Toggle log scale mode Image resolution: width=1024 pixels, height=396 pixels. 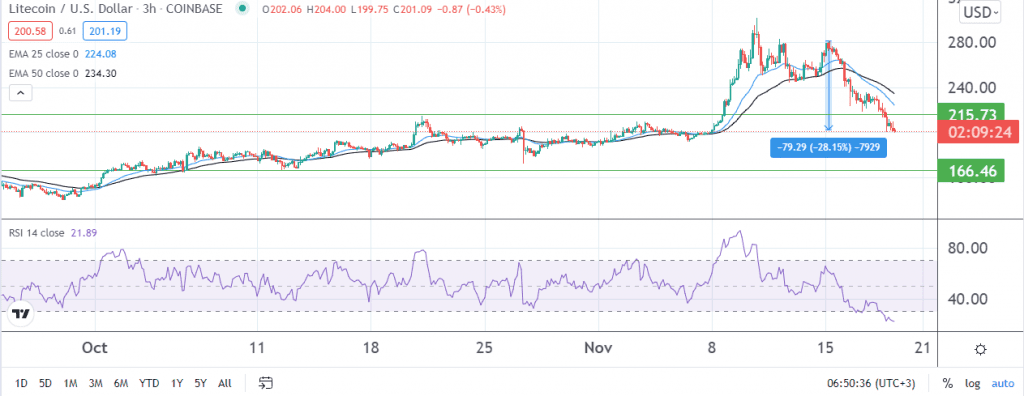coord(972,383)
